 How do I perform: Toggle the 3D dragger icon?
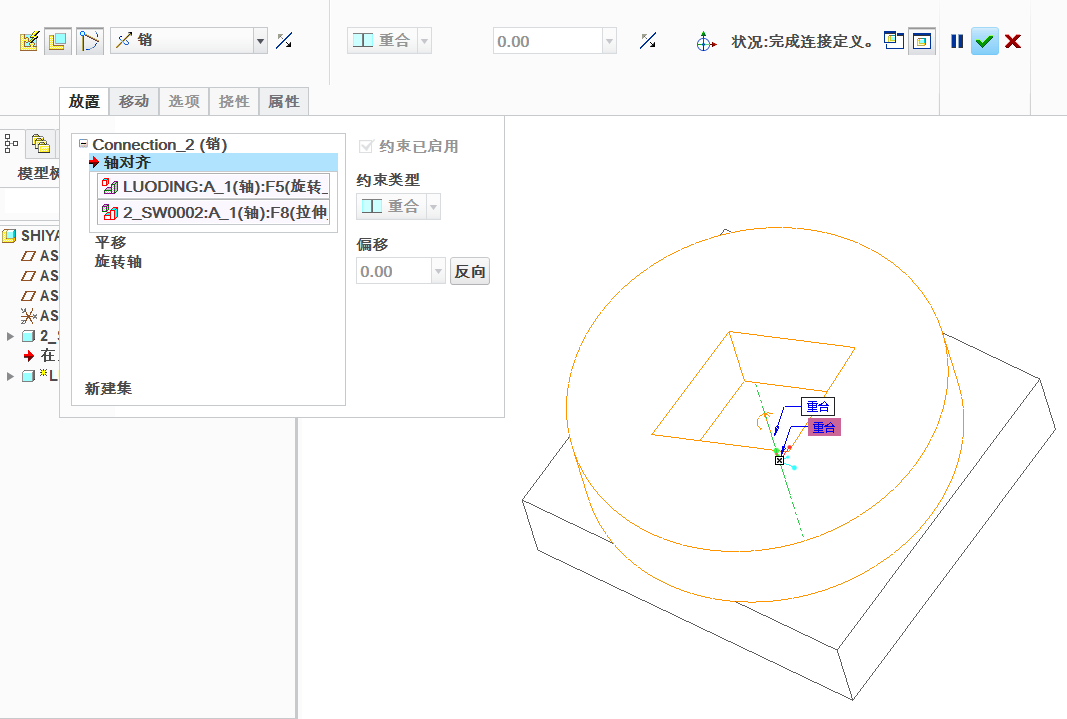pos(706,41)
